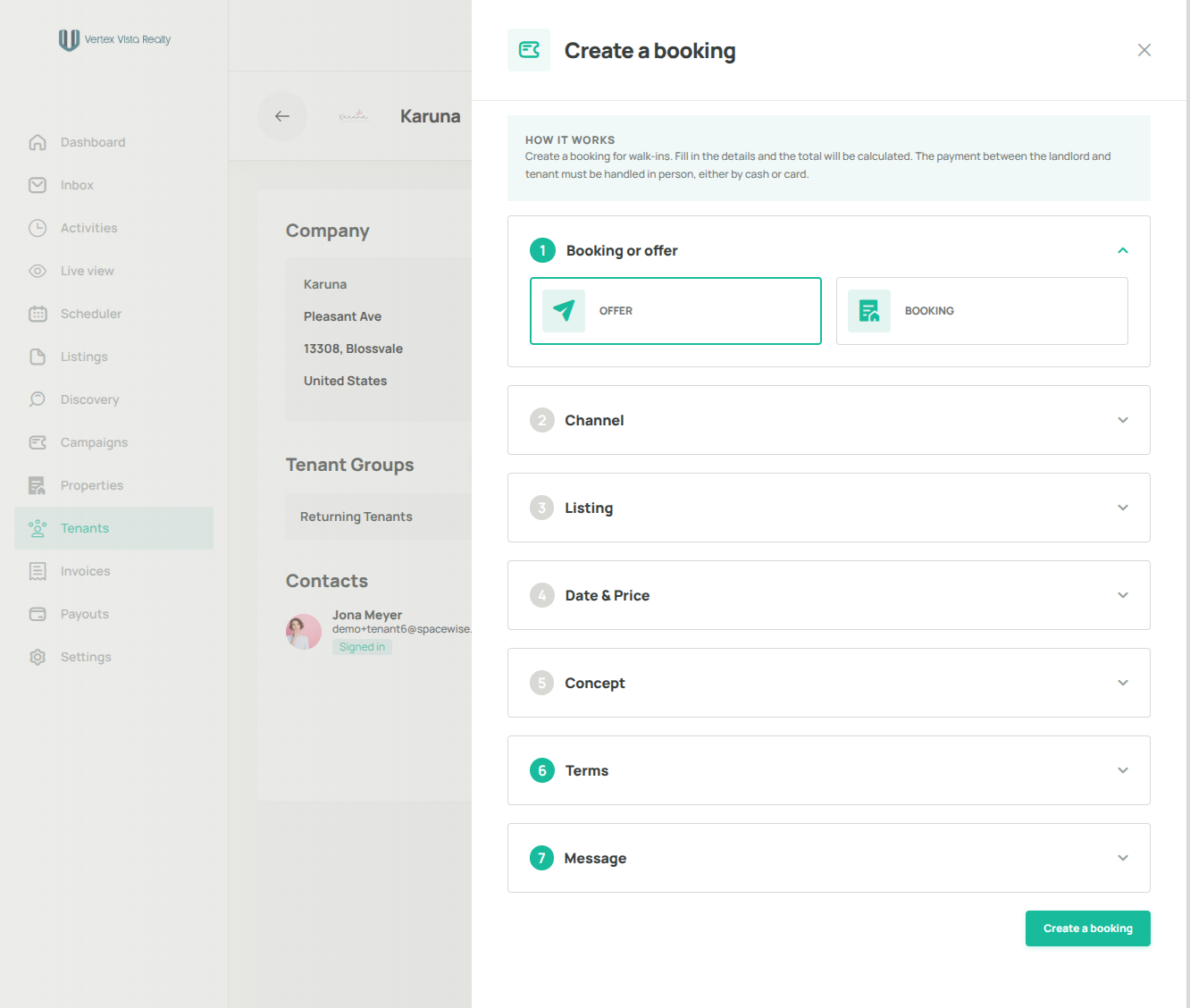Click the Settings gear icon
This screenshot has height=1008, width=1190.
click(x=38, y=657)
